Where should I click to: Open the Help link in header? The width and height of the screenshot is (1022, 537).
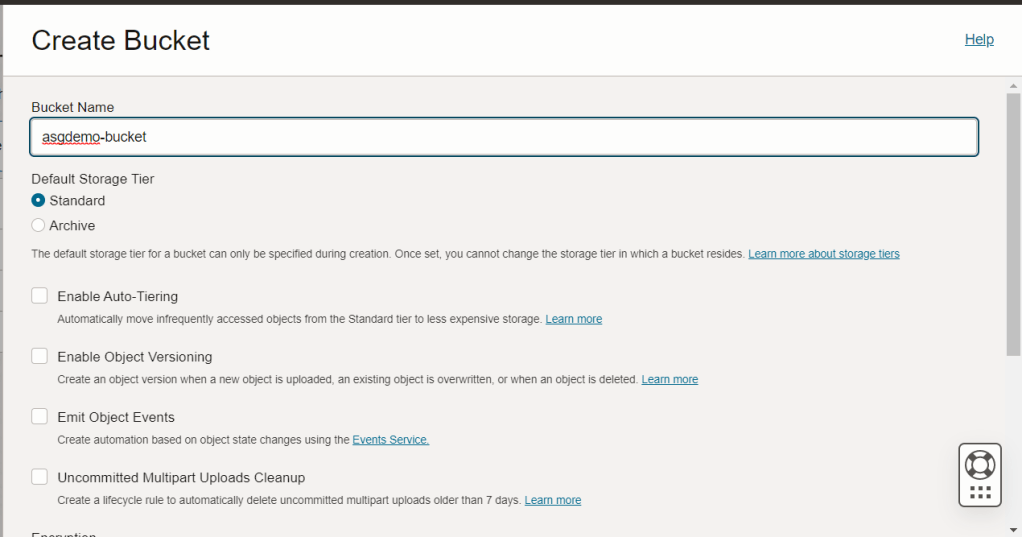[x=978, y=39]
